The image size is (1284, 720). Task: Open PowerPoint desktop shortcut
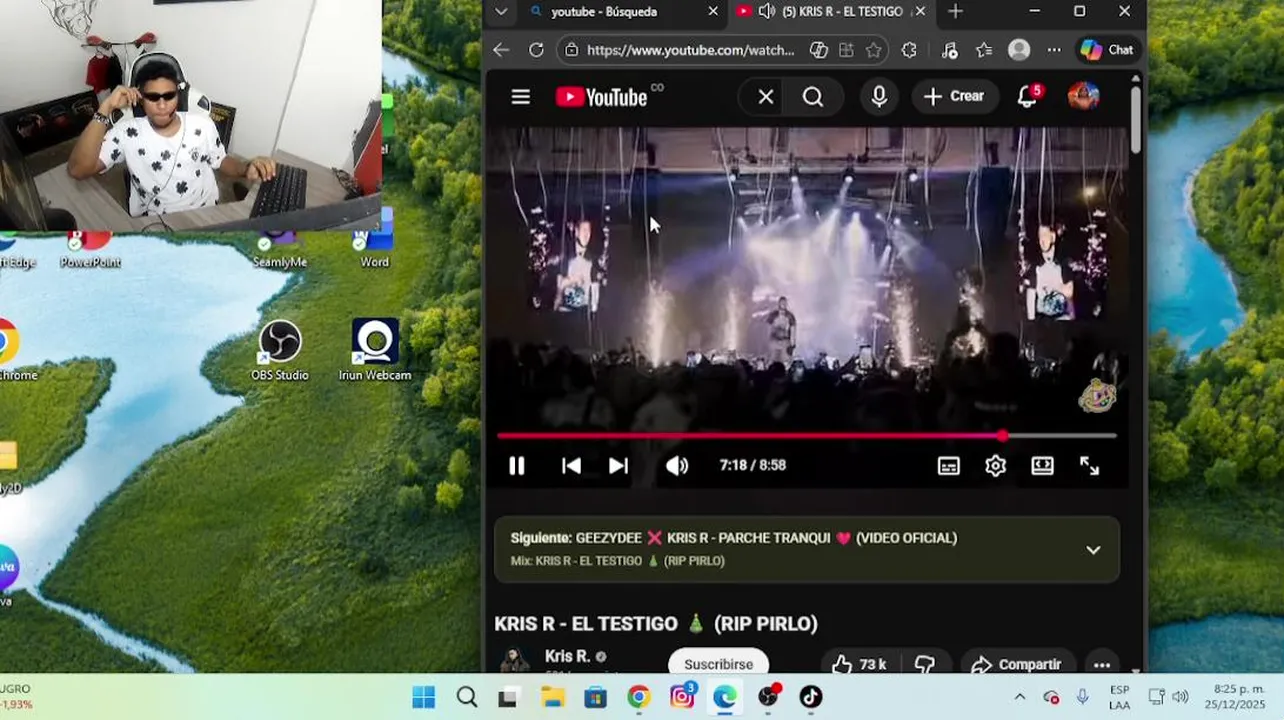[x=90, y=248]
